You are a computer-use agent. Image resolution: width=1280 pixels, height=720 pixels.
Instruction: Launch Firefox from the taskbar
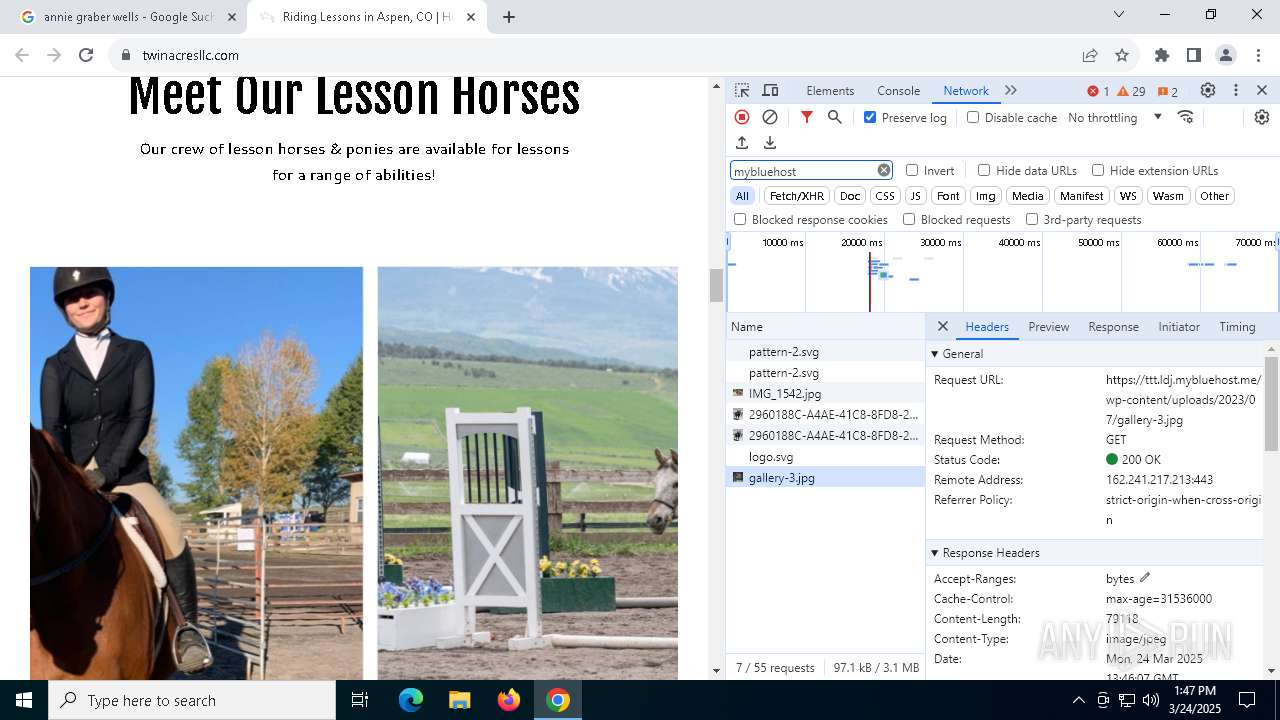pyautogui.click(x=509, y=700)
